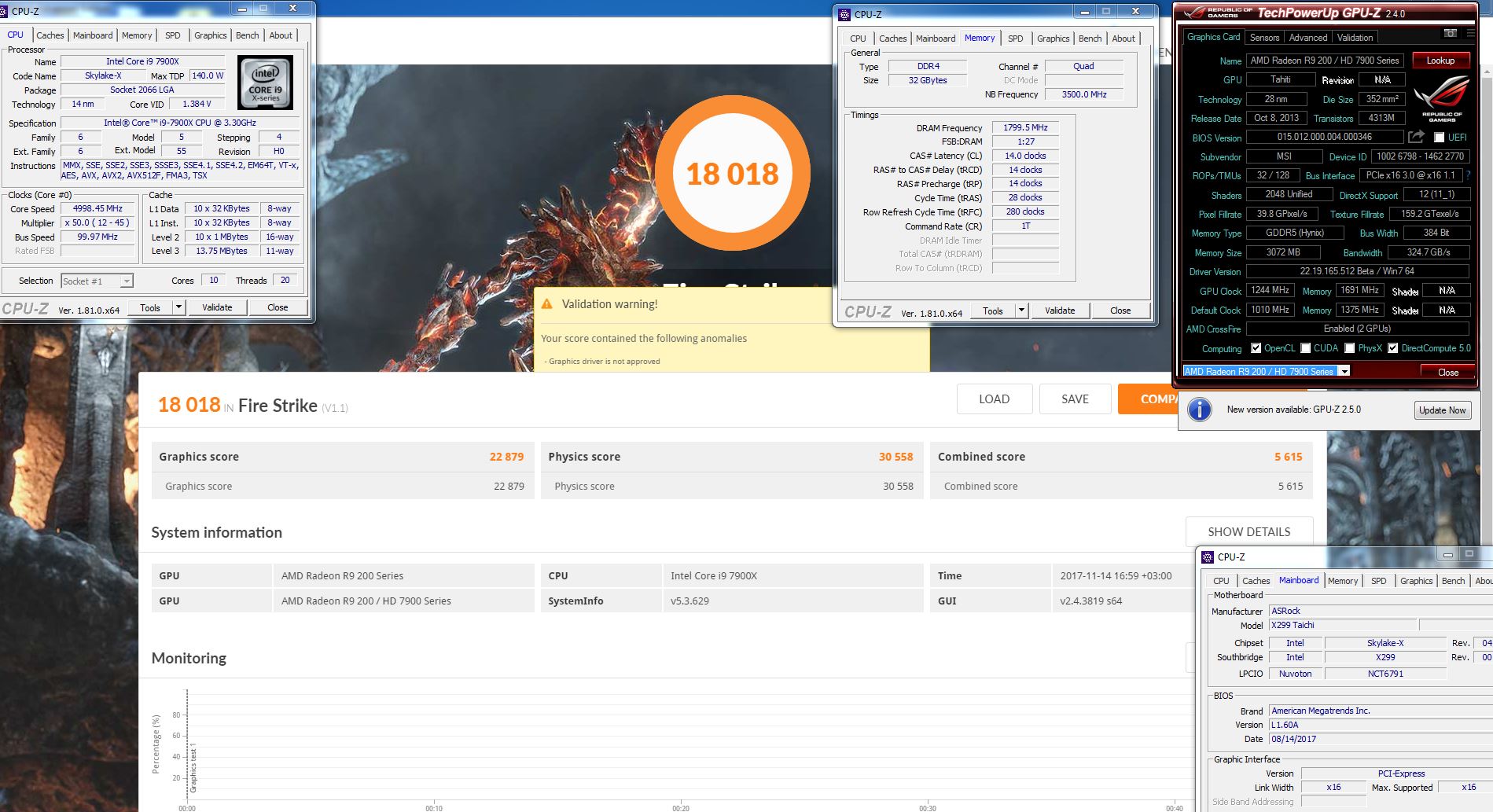Screen dimensions: 1493x812
Task: Select the Graphics Card tab in GPU-Z
Action: pyautogui.click(x=1213, y=37)
